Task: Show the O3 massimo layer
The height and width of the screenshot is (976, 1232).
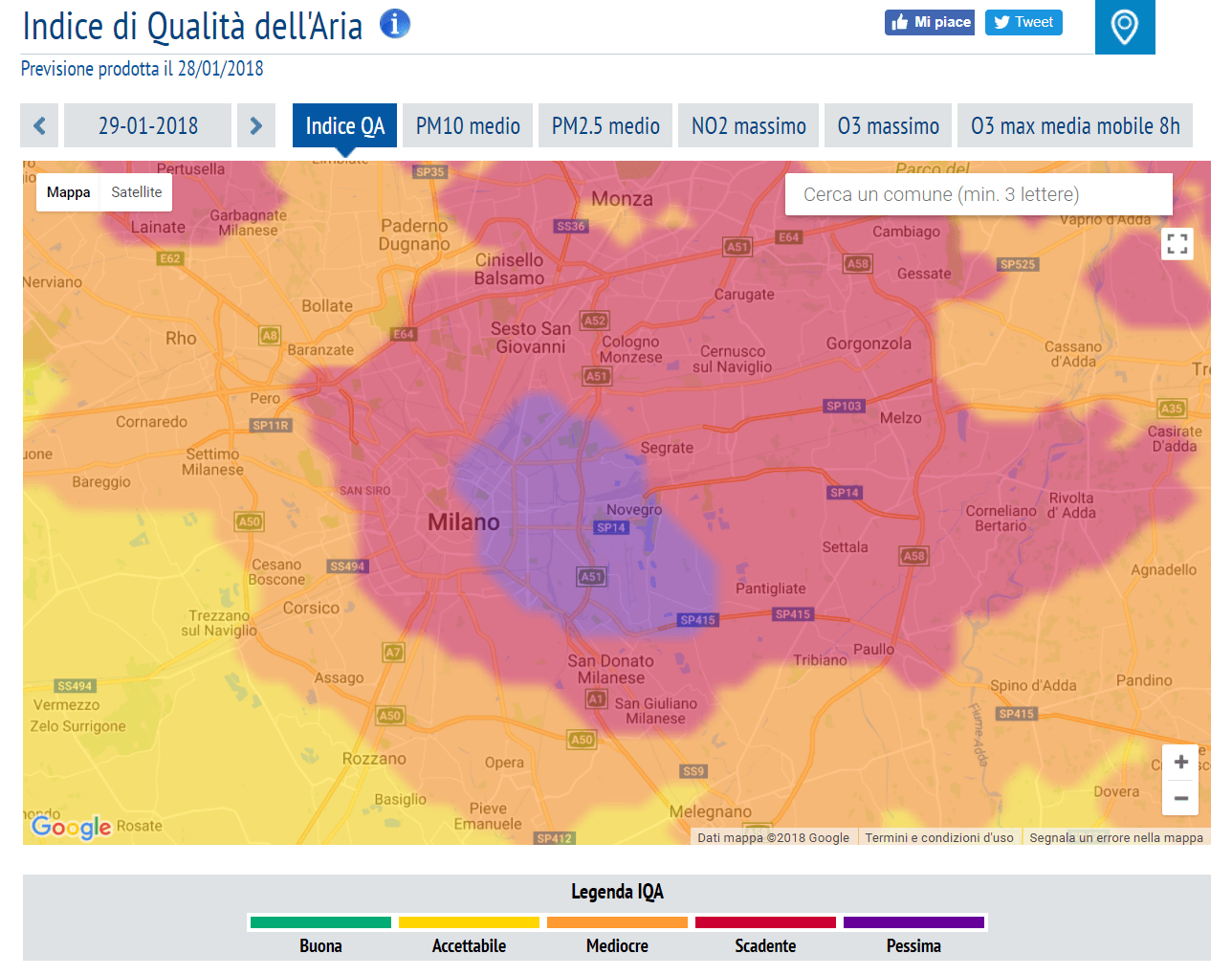Action: click(888, 125)
